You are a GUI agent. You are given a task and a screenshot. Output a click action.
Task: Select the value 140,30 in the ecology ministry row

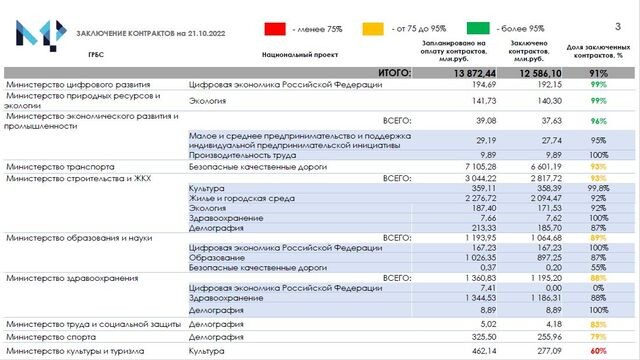point(550,101)
